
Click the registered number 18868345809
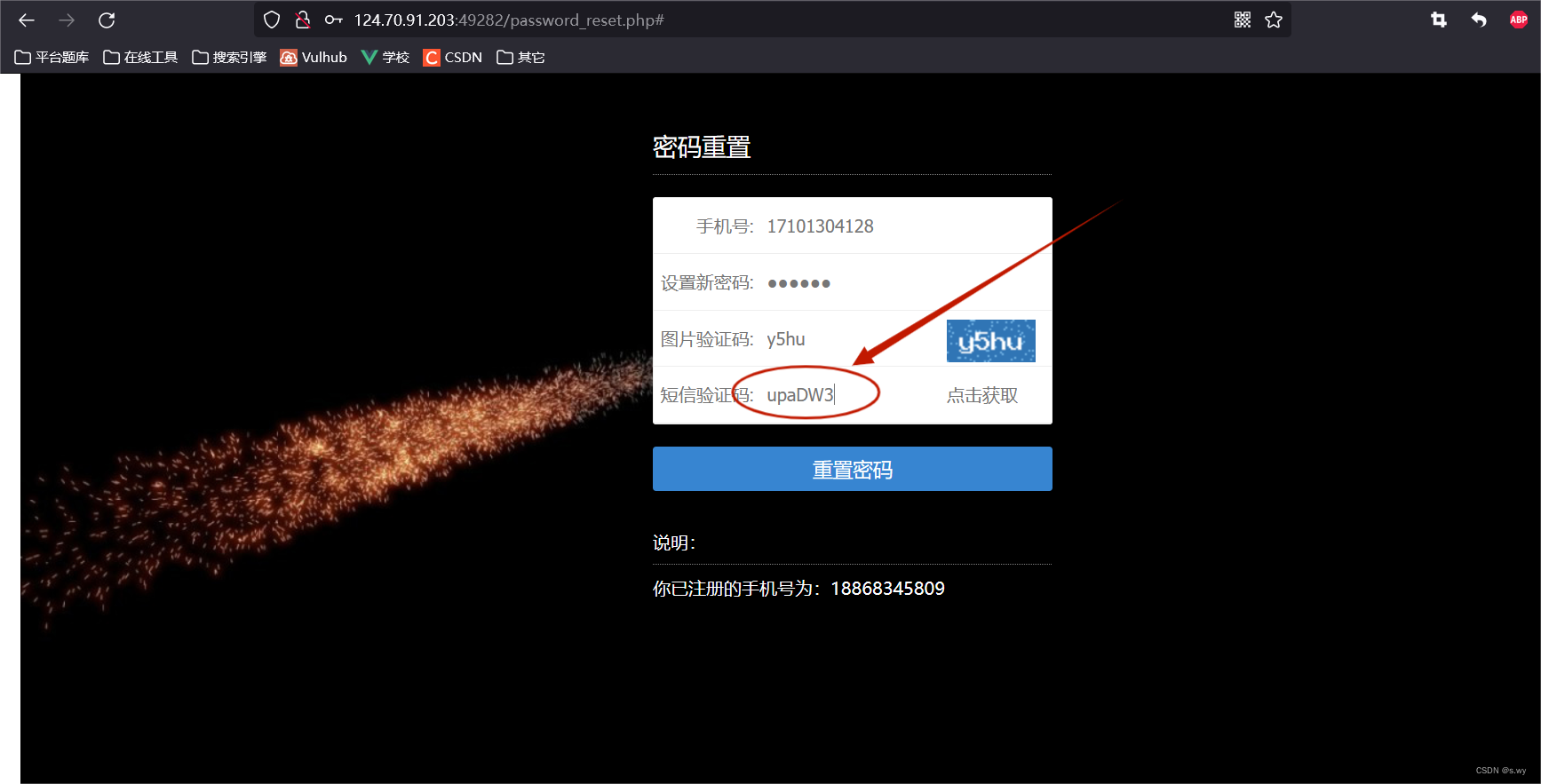pos(887,589)
